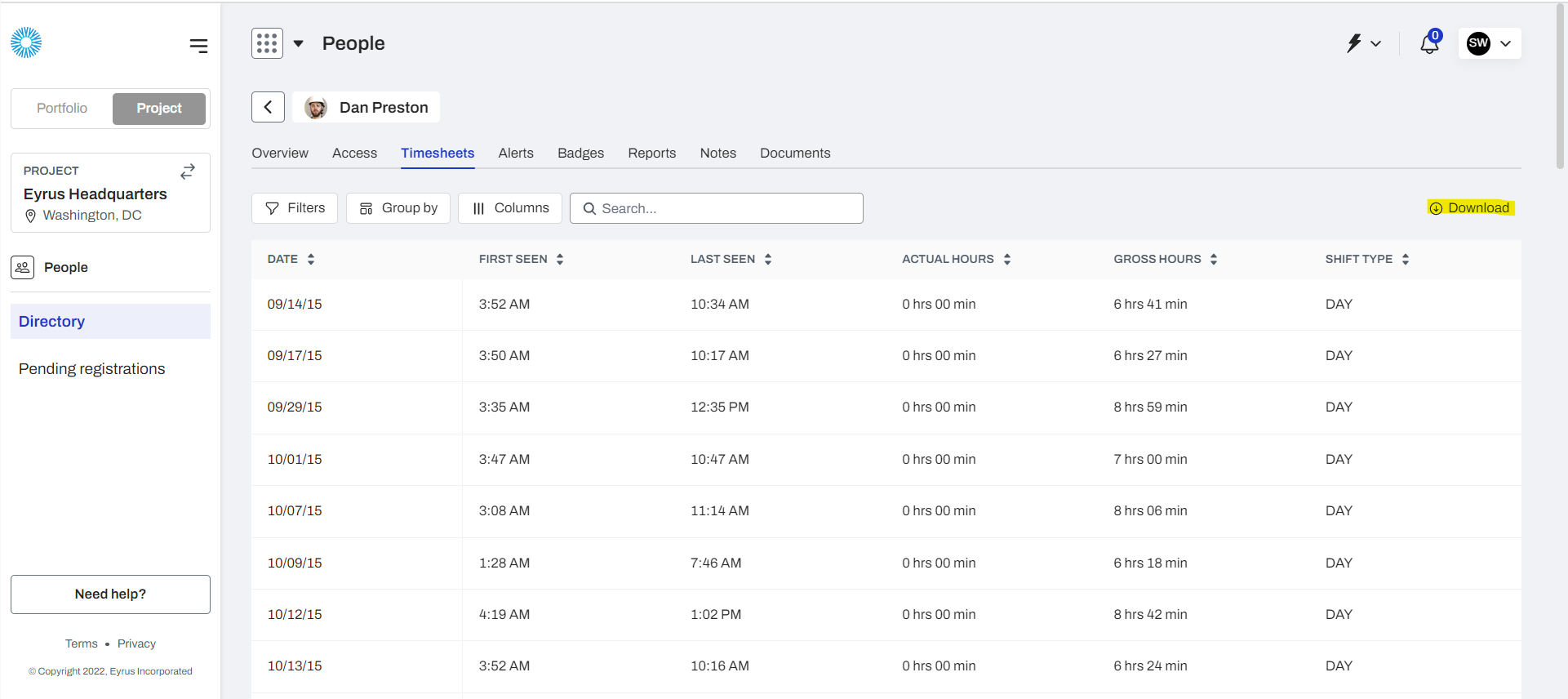
Task: Click Dan Preston's profile avatar
Action: [316, 107]
